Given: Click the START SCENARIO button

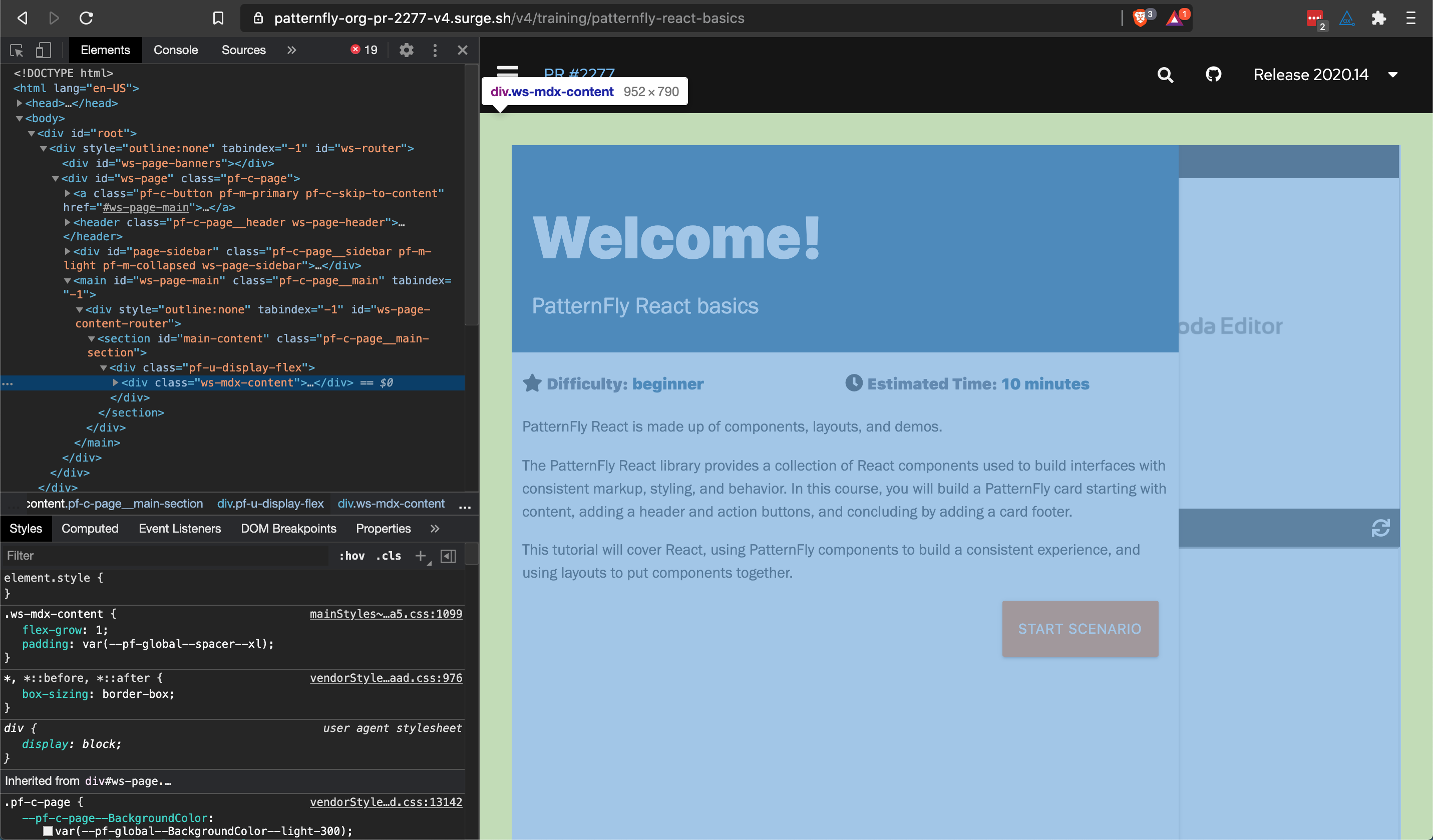Looking at the screenshot, I should tap(1080, 628).
